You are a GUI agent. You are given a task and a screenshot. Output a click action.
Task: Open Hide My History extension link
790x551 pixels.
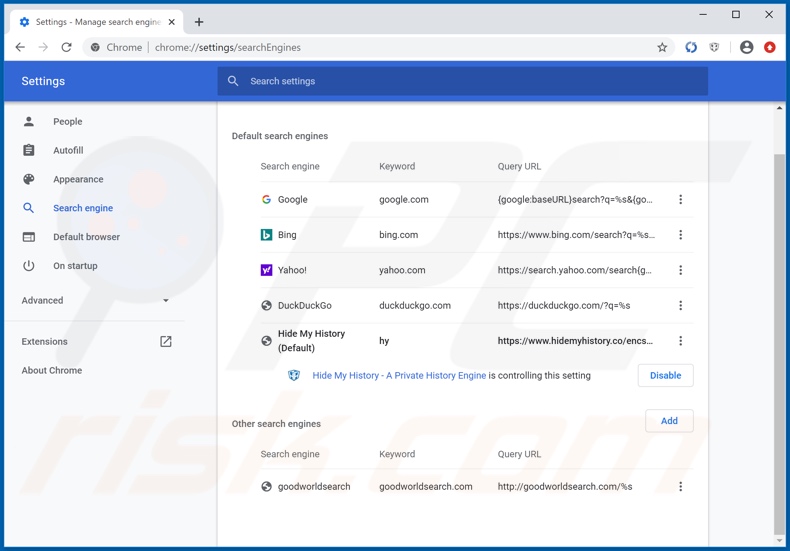399,375
